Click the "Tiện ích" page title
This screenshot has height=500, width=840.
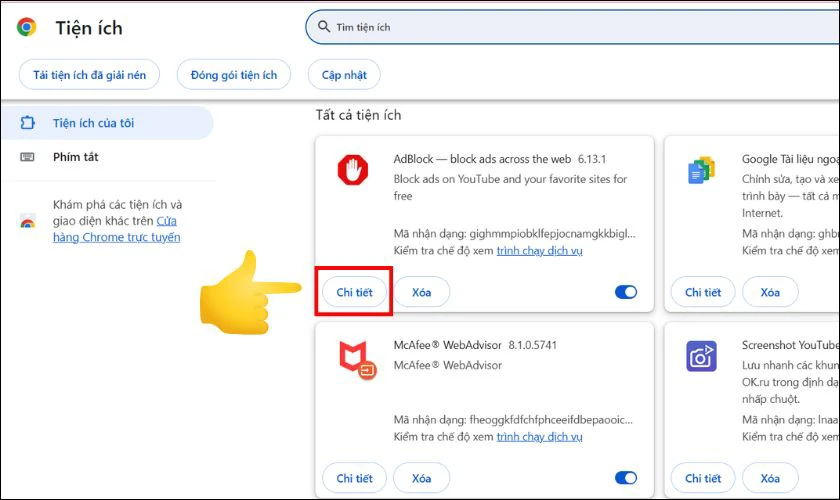(x=89, y=28)
